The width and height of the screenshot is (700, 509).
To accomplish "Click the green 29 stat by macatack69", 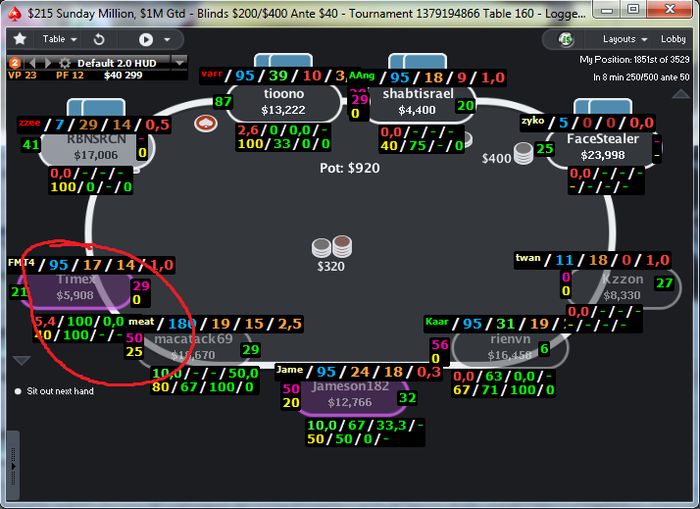I will click(x=251, y=350).
